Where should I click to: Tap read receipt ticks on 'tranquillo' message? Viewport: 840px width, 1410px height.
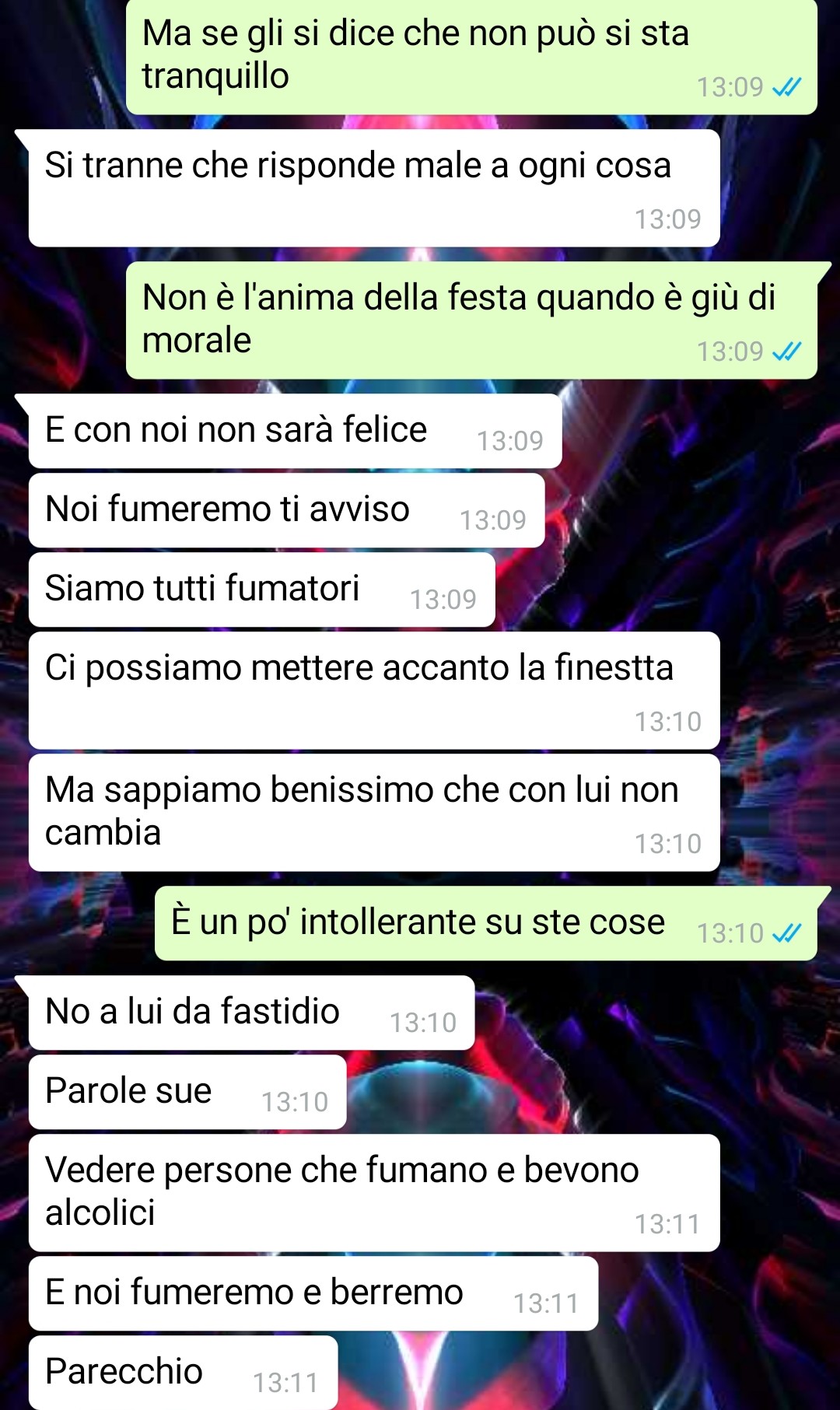786,87
